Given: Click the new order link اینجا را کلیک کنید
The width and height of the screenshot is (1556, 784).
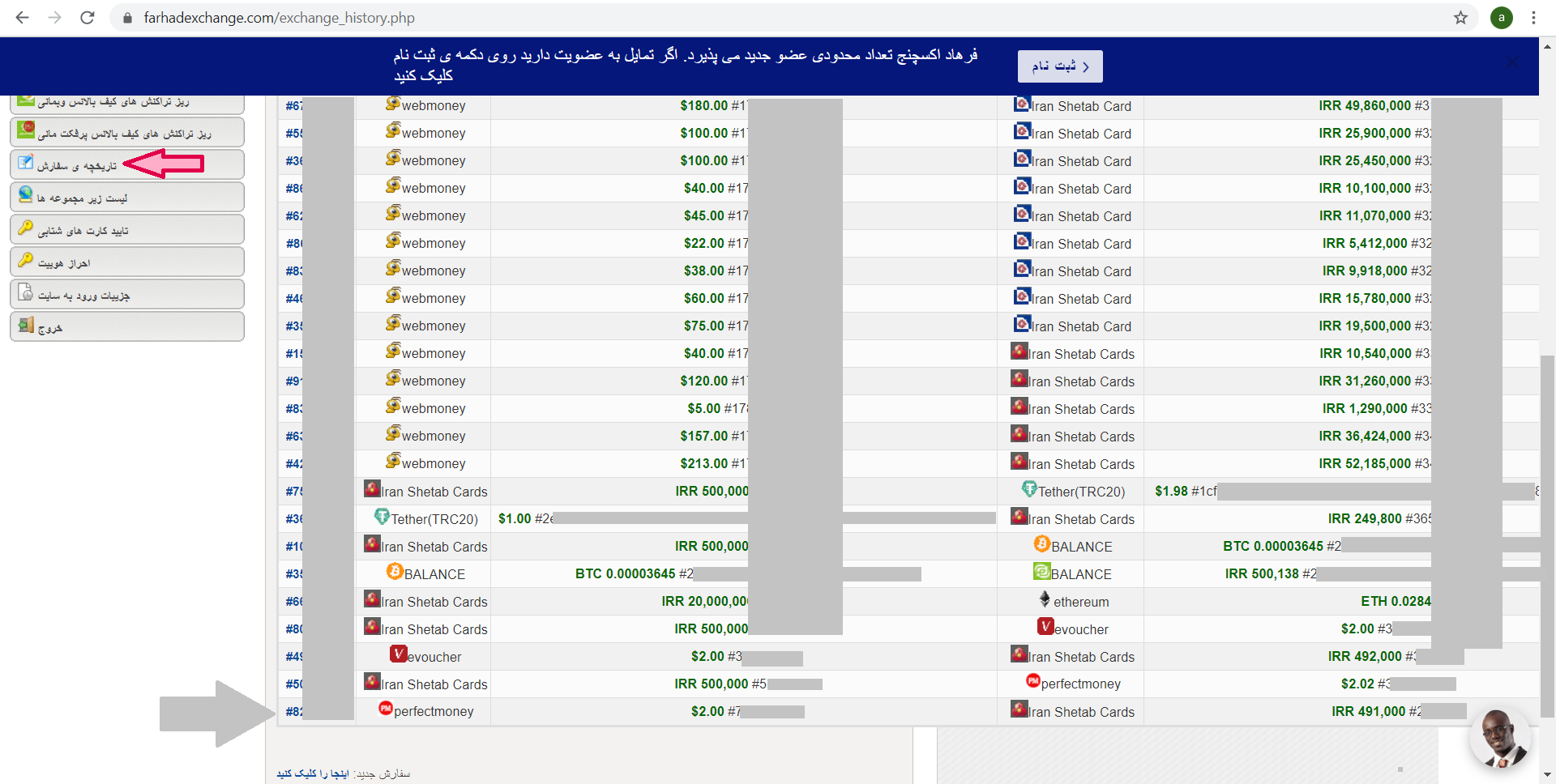Looking at the screenshot, I should coord(313,773).
